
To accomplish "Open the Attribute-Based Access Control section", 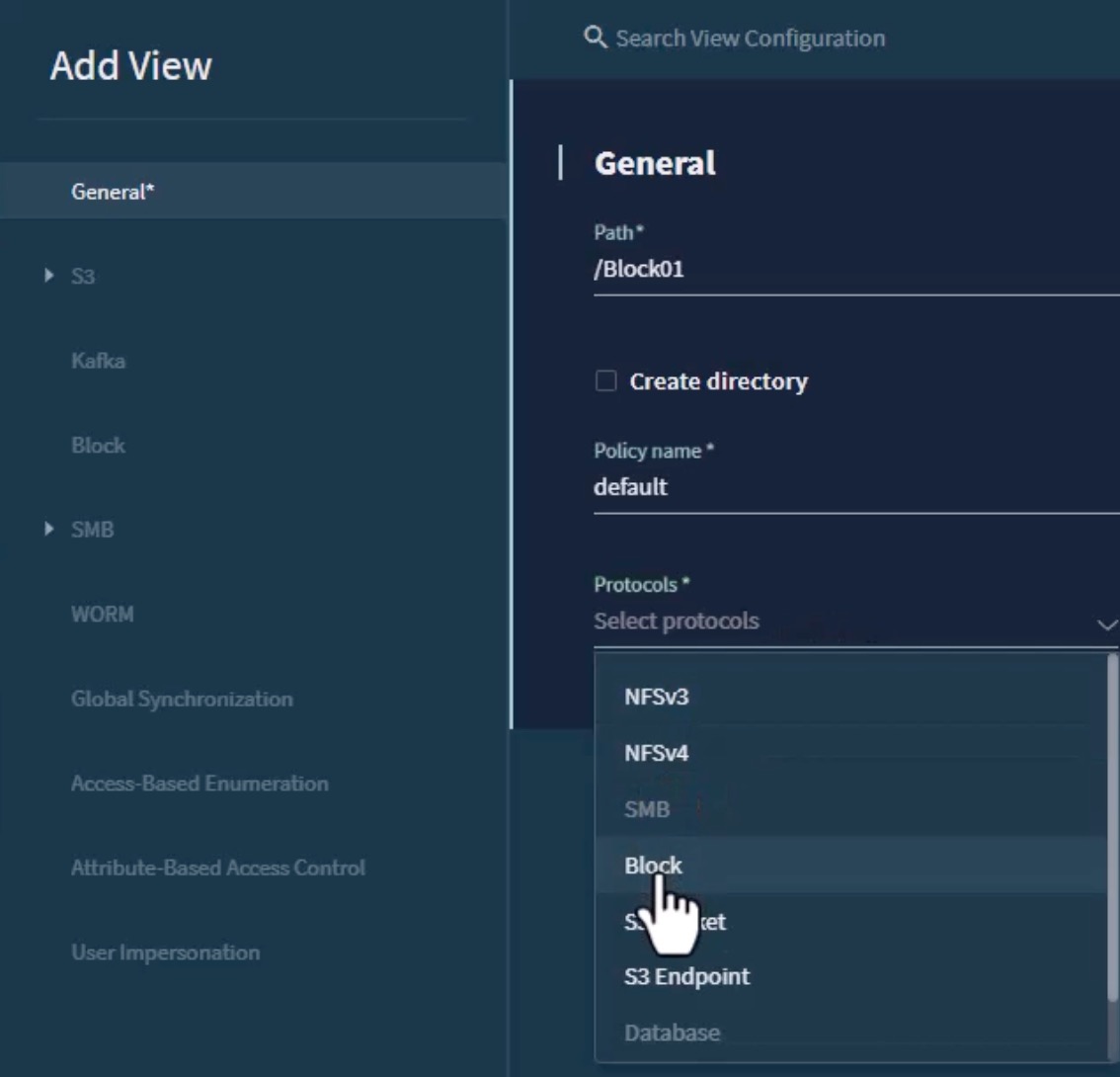I will (218, 868).
